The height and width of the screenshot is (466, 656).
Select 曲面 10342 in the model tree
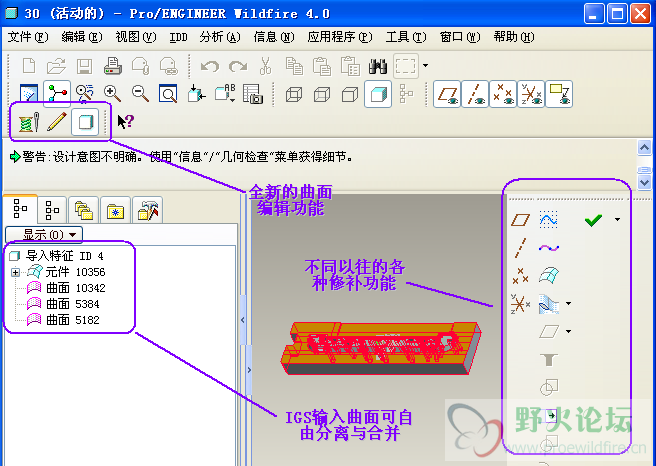(x=66, y=288)
